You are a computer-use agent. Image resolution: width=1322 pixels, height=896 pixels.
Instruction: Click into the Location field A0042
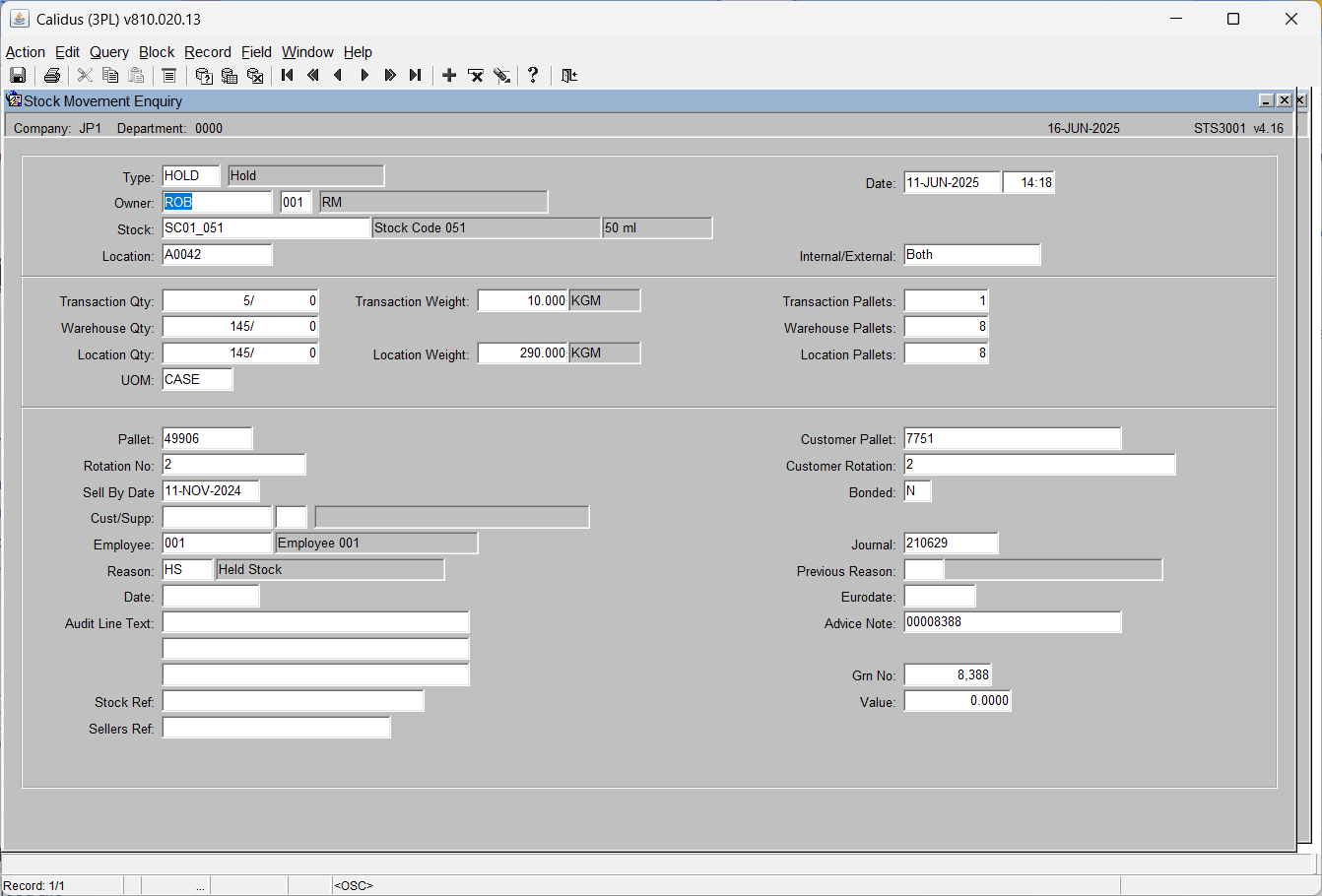(x=217, y=255)
